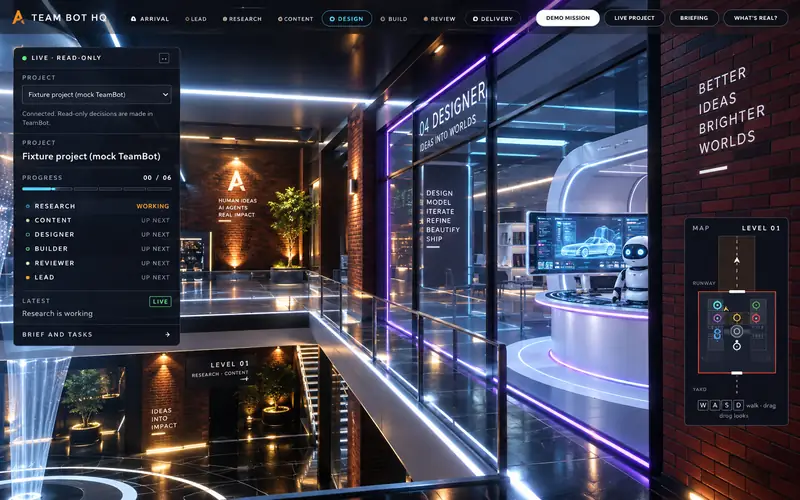Click the purple station marker on the map

pos(717,318)
